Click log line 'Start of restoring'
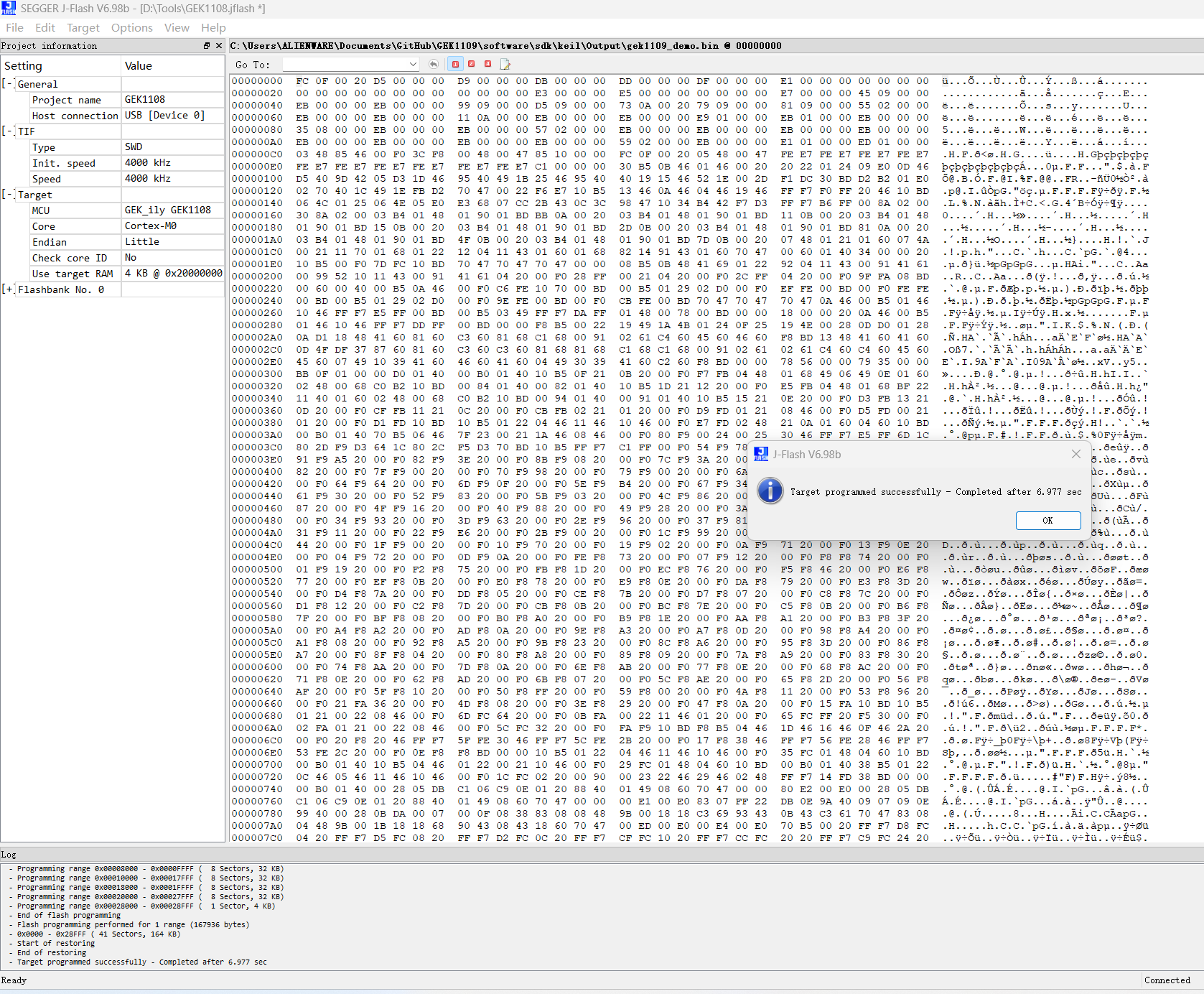 click(56, 944)
